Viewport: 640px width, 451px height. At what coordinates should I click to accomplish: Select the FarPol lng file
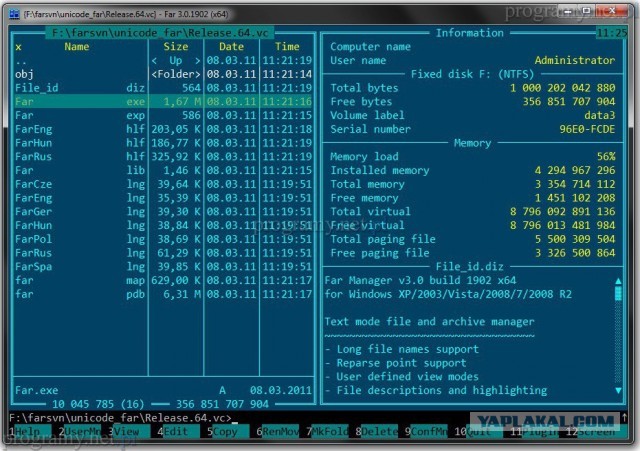tap(163, 239)
